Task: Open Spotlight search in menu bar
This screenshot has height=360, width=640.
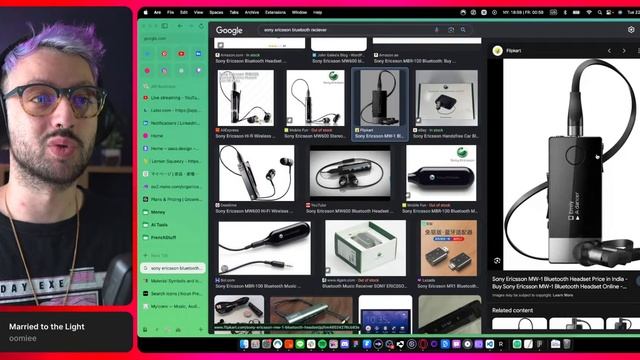Action: click(x=600, y=13)
